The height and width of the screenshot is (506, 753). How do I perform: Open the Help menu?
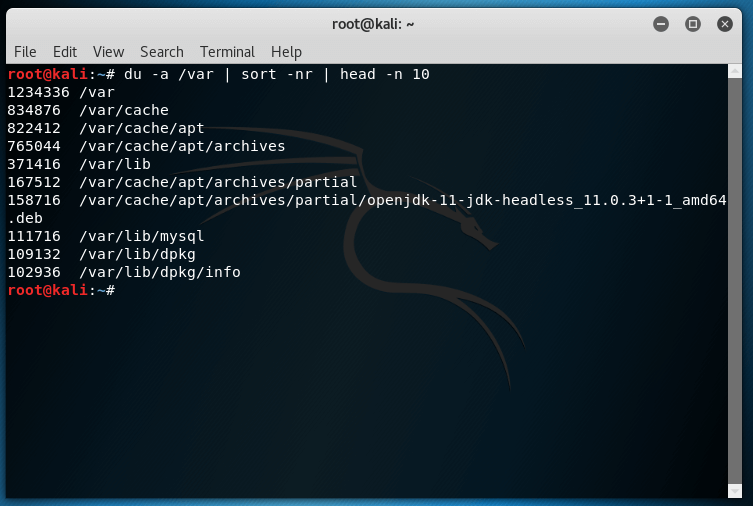[x=286, y=51]
